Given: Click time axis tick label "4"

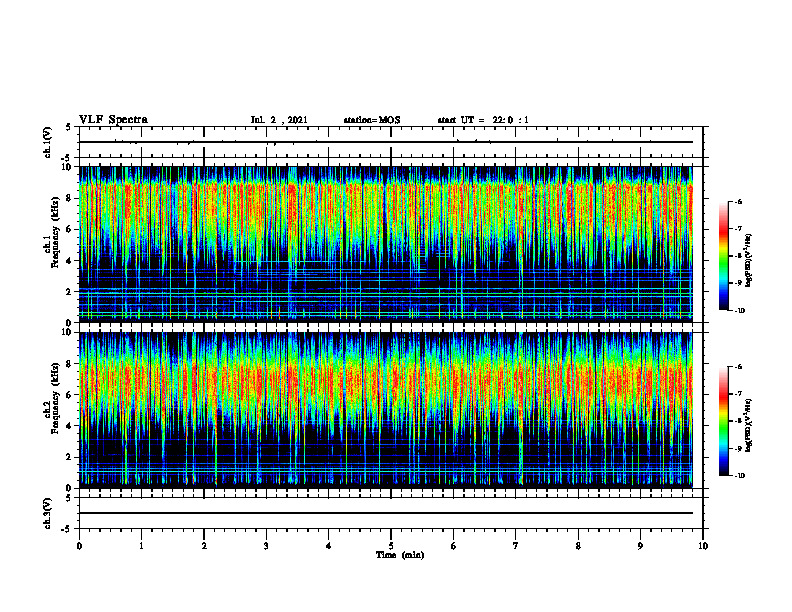Looking at the screenshot, I should click(329, 546).
